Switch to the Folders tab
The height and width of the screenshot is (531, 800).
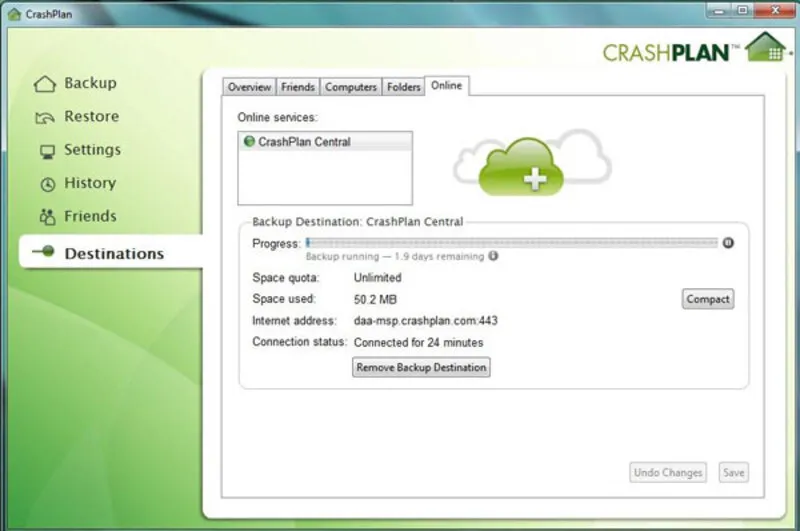404,87
